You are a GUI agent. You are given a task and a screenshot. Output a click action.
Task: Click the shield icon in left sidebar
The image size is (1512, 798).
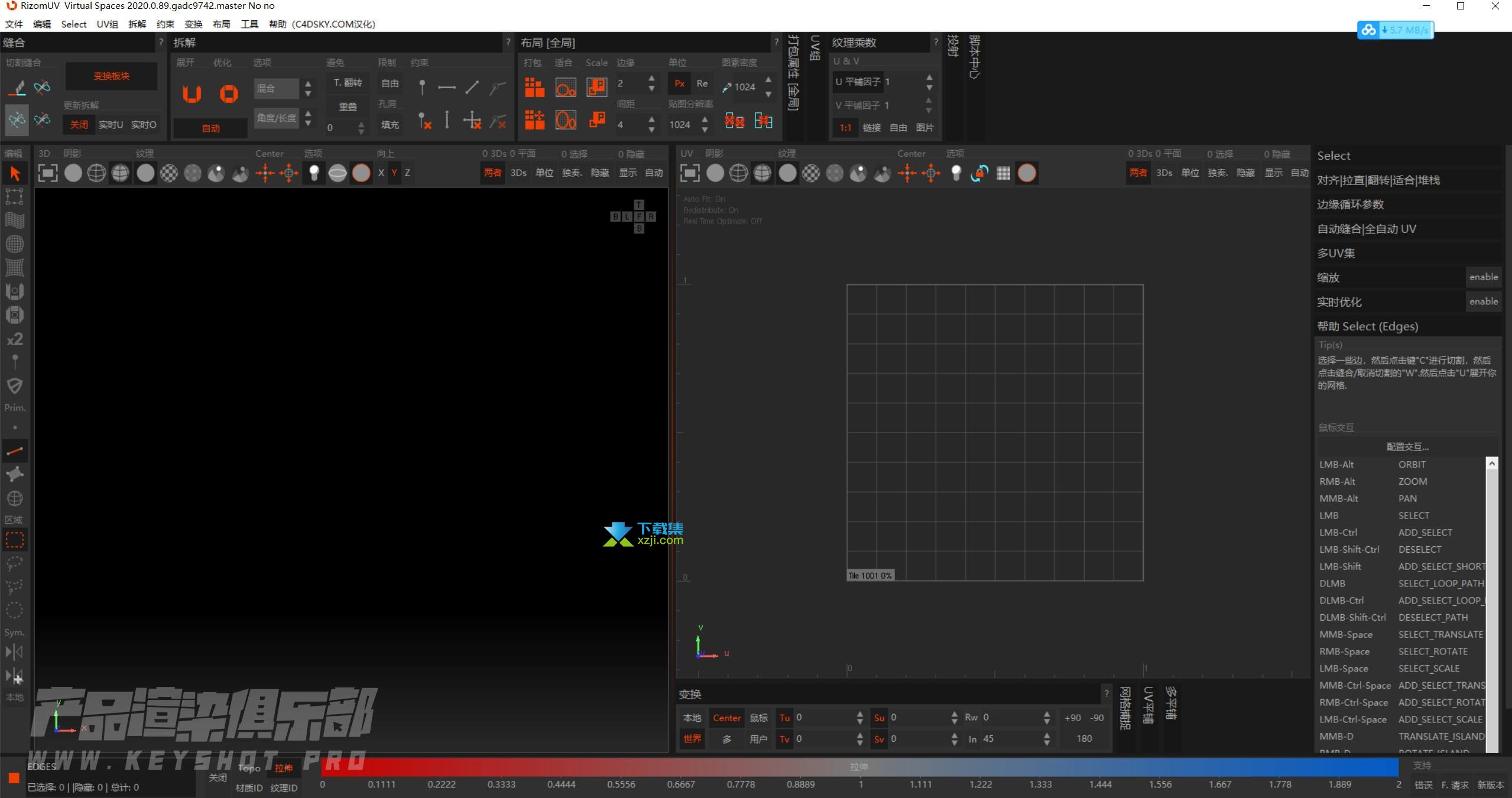pyautogui.click(x=15, y=386)
